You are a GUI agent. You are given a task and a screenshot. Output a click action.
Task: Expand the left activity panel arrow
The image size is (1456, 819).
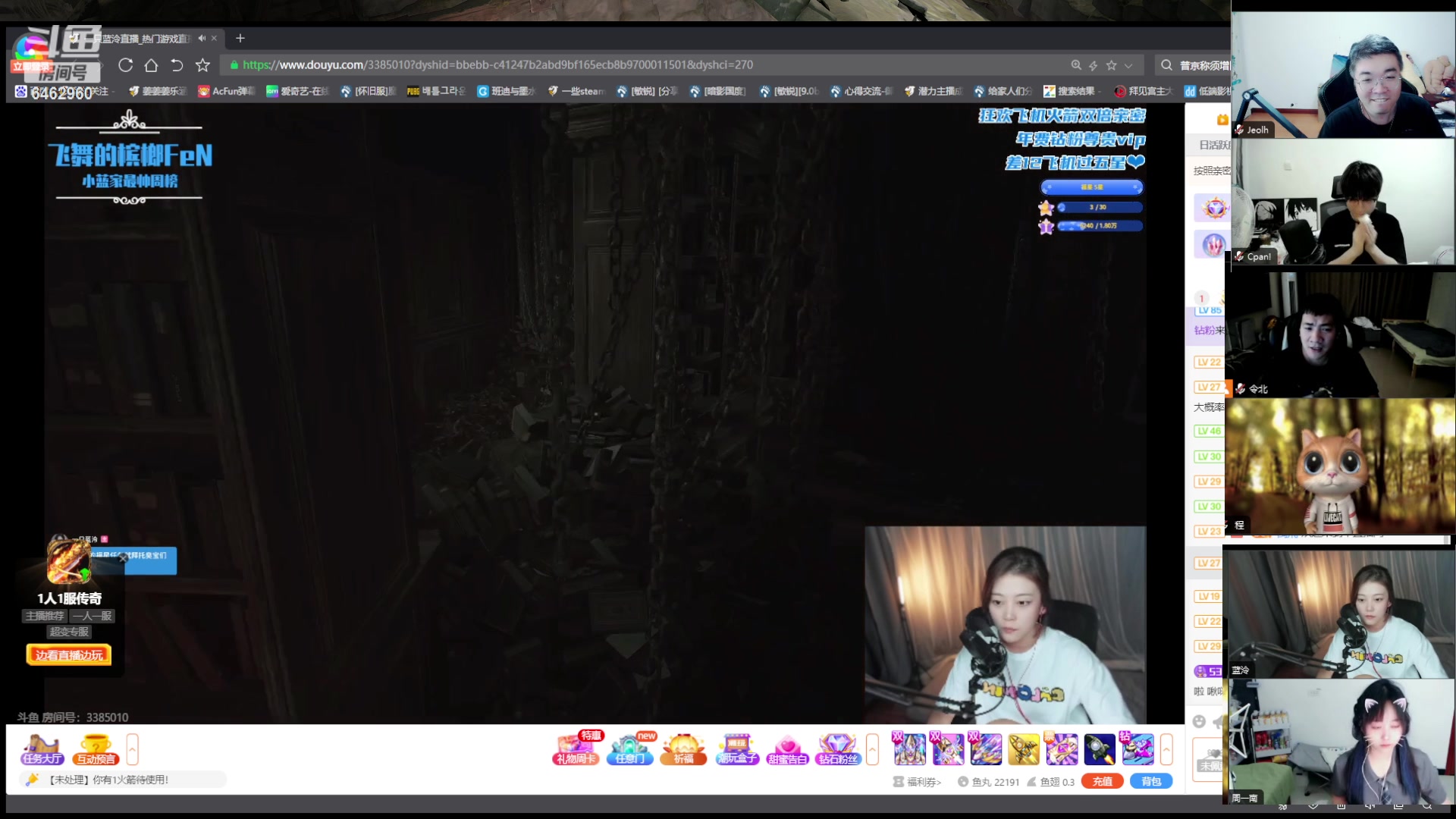tap(132, 749)
